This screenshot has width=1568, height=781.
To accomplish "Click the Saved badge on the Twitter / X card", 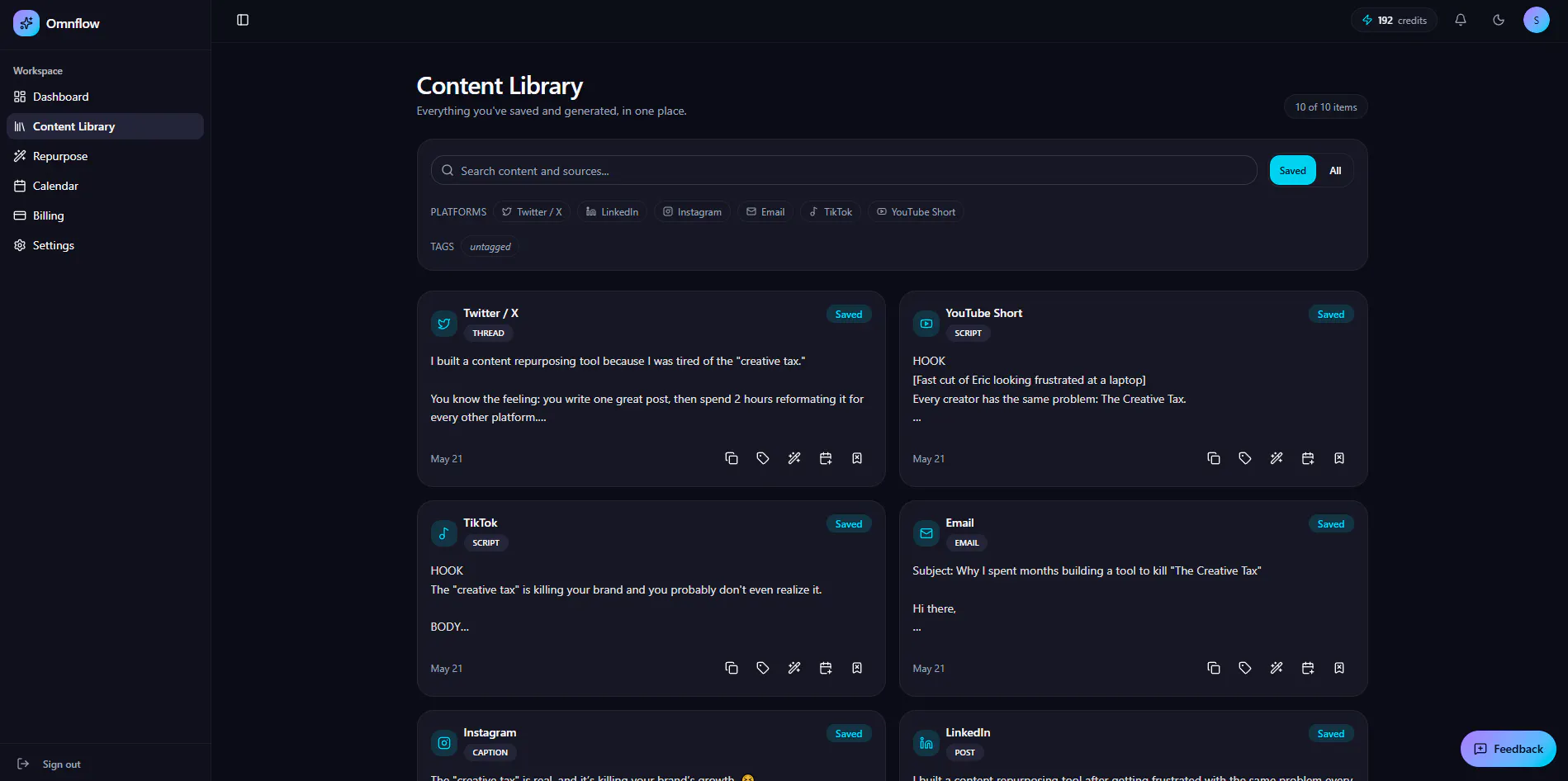I will coord(849,315).
